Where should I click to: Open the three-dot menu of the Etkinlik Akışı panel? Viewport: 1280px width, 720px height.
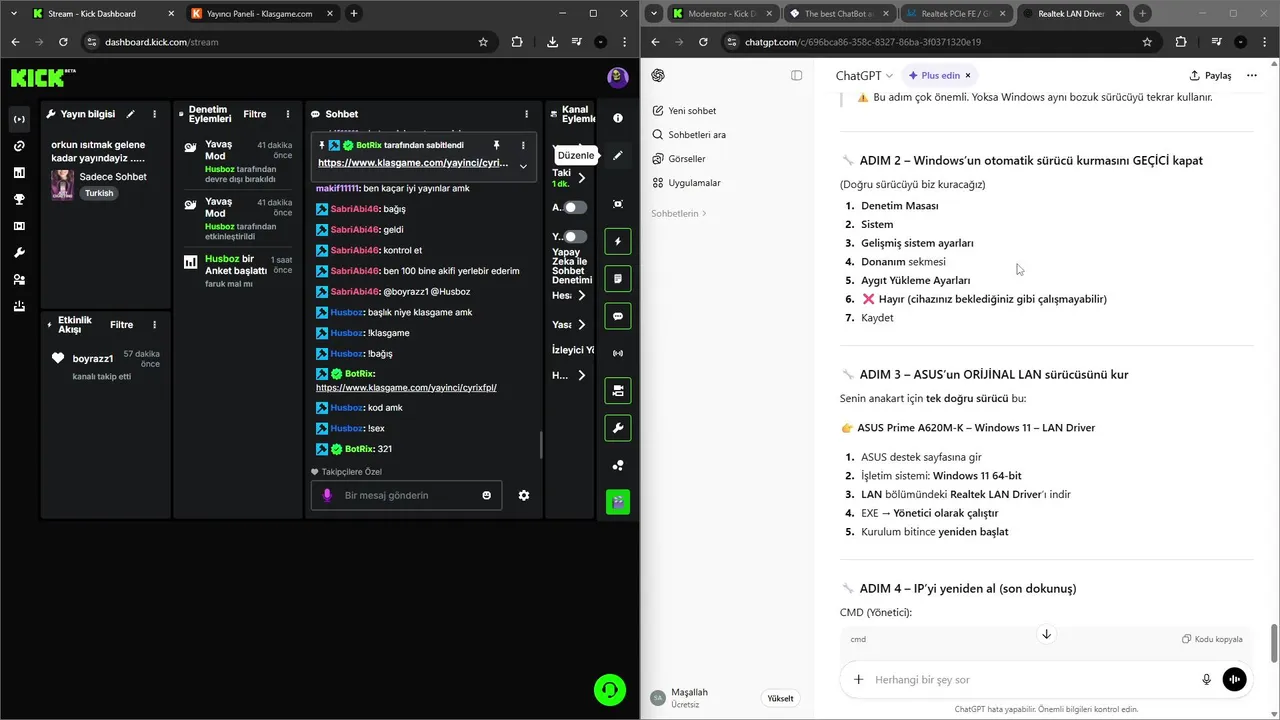[x=154, y=325]
